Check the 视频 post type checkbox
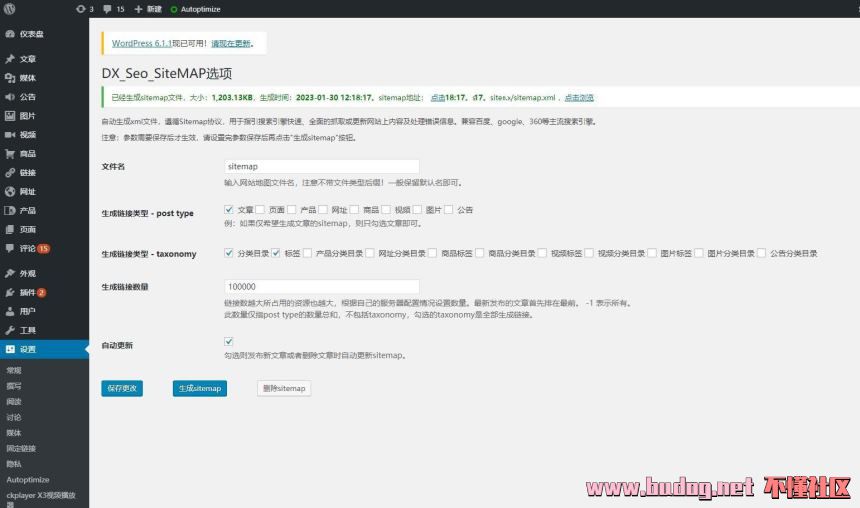 tap(386, 210)
